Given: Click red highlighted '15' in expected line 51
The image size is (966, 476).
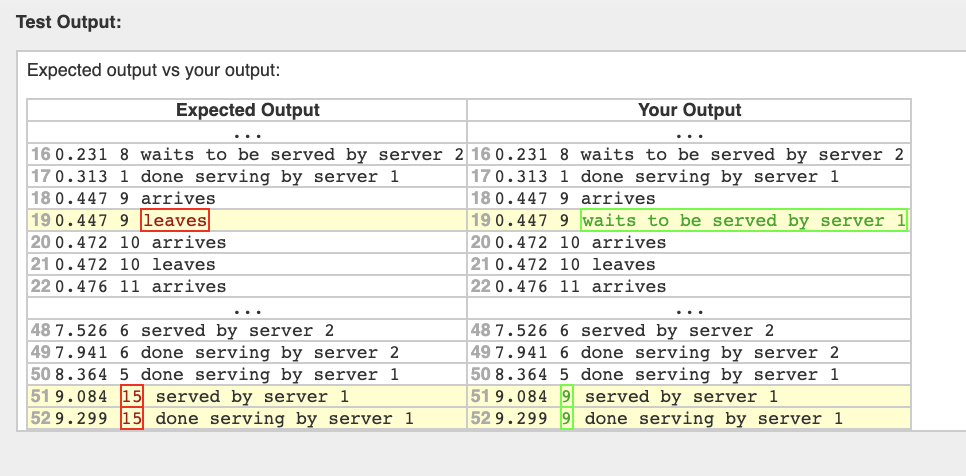Looking at the screenshot, I should tap(132, 397).
